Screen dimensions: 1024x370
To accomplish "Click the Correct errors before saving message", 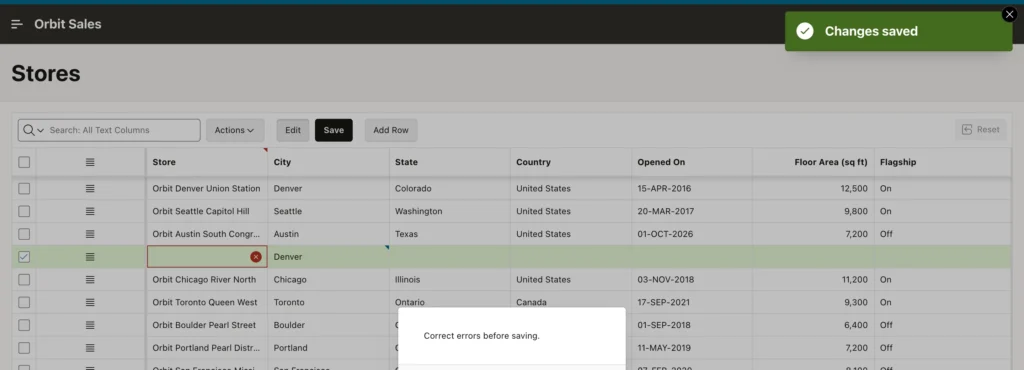I will pyautogui.click(x=481, y=336).
